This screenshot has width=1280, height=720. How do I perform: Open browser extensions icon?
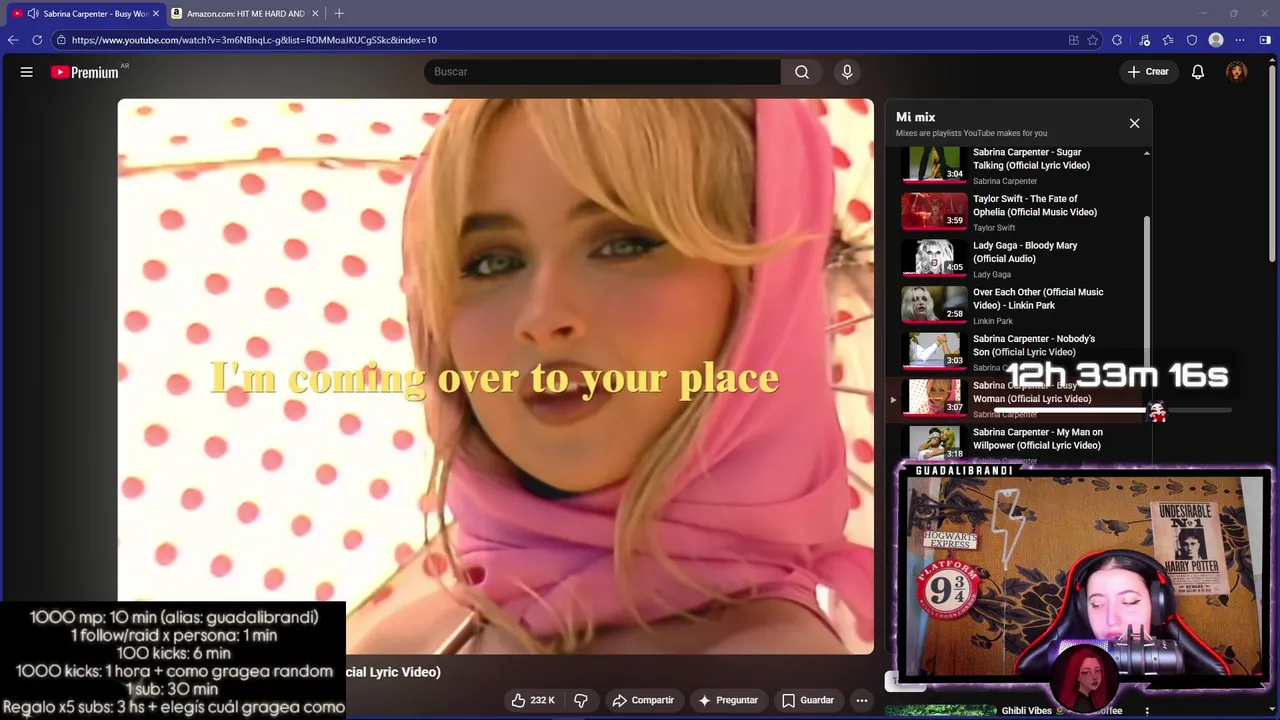[x=1117, y=40]
